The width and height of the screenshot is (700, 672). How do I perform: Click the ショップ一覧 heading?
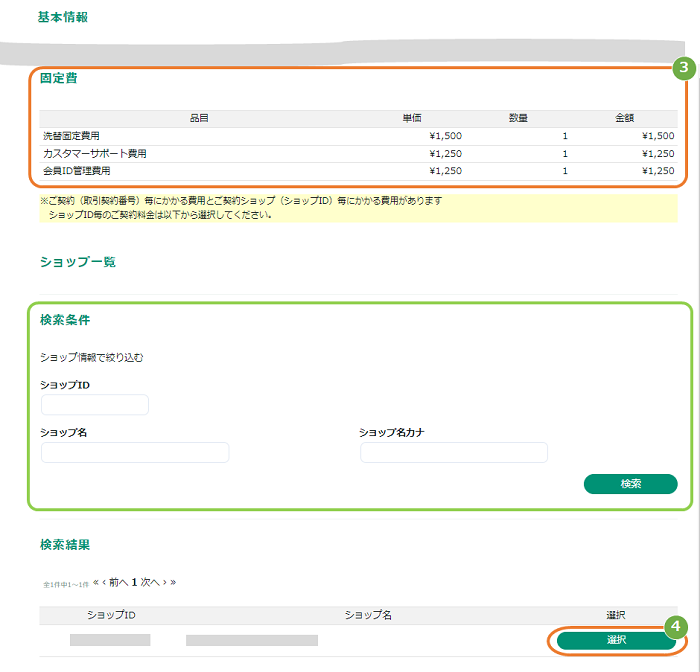(78, 262)
